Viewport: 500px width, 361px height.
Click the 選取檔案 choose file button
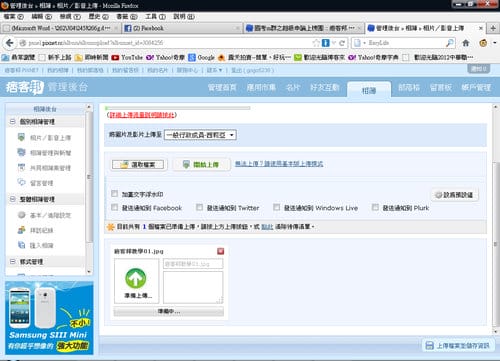138,165
